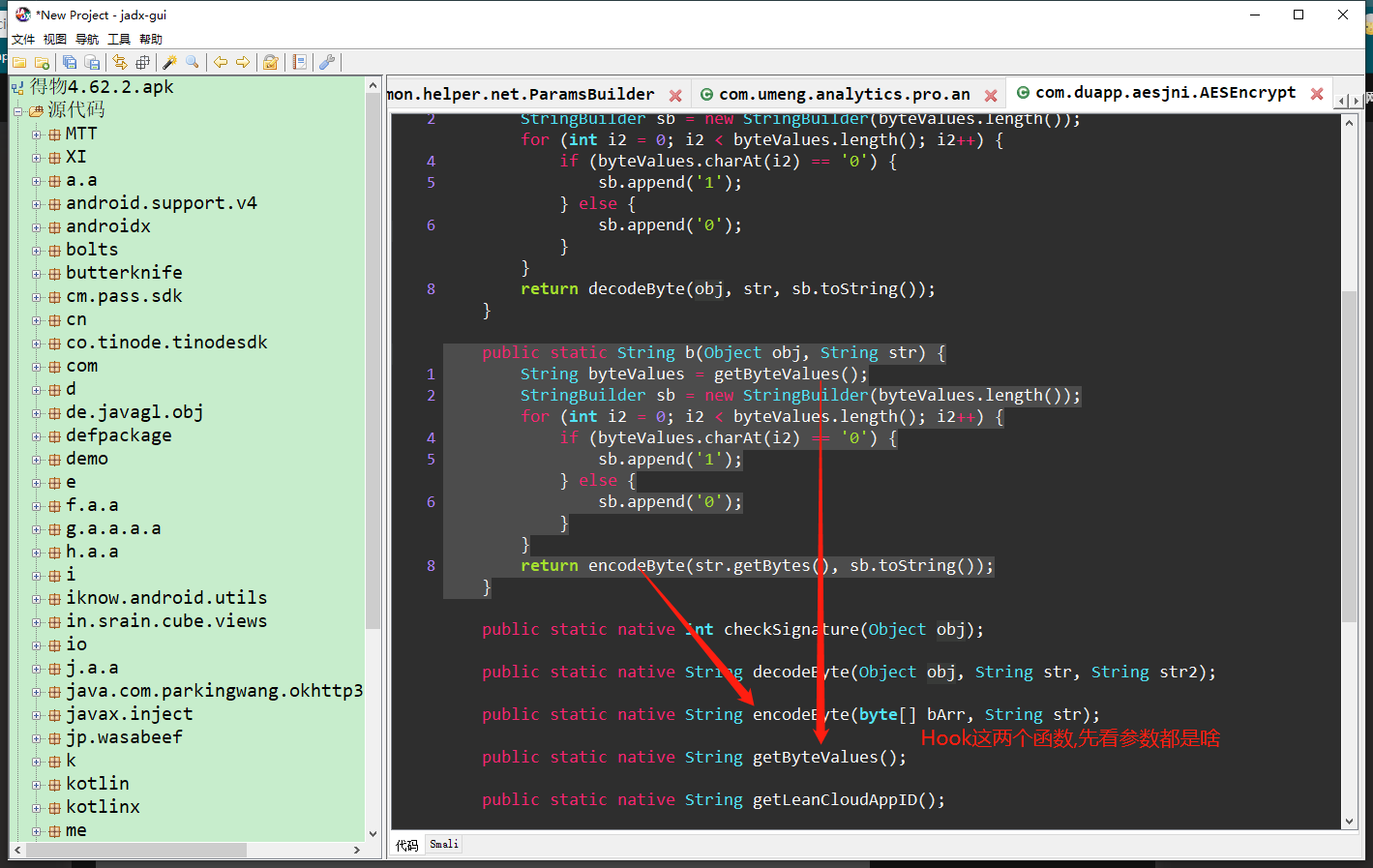Navigate forward with right arrow icon
The width and height of the screenshot is (1373, 868).
[243, 62]
